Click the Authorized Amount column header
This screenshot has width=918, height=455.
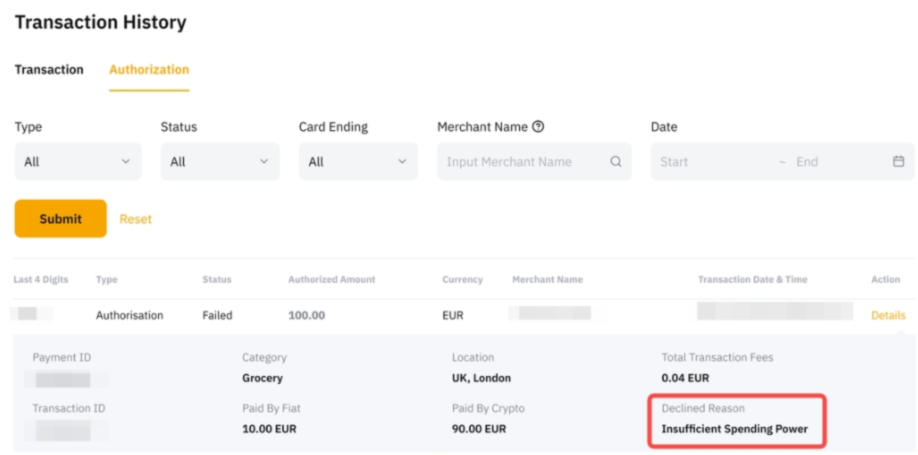[x=333, y=280]
